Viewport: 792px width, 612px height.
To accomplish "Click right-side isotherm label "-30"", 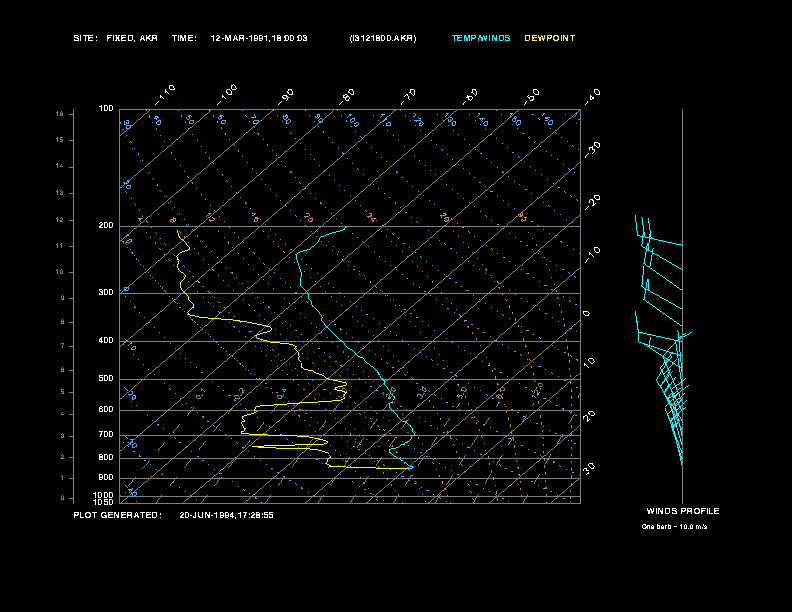I will [x=592, y=149].
